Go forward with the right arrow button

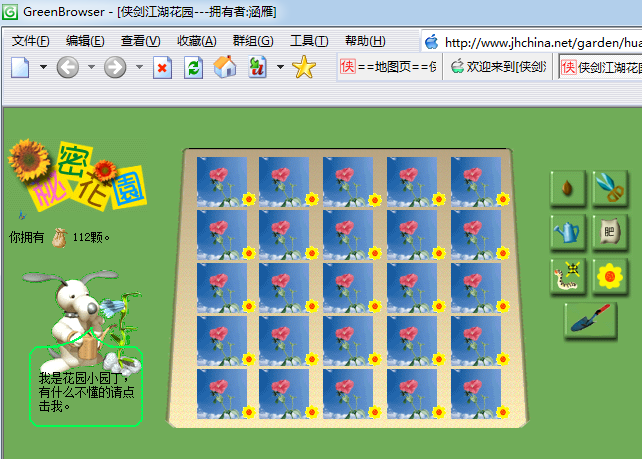(x=115, y=67)
